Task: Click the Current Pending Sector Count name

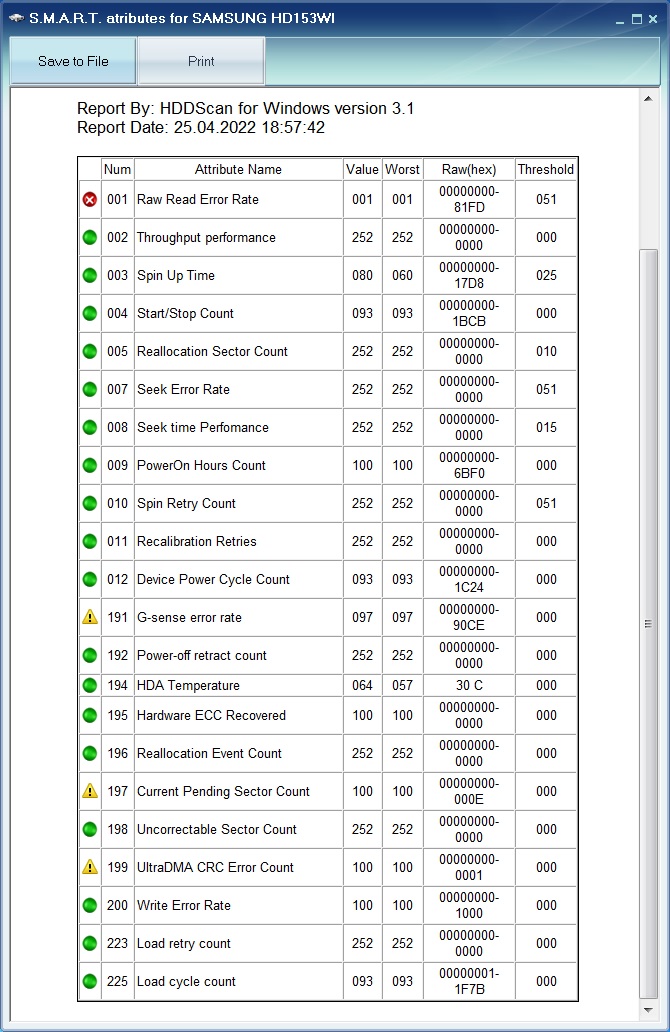Action: pyautogui.click(x=223, y=791)
